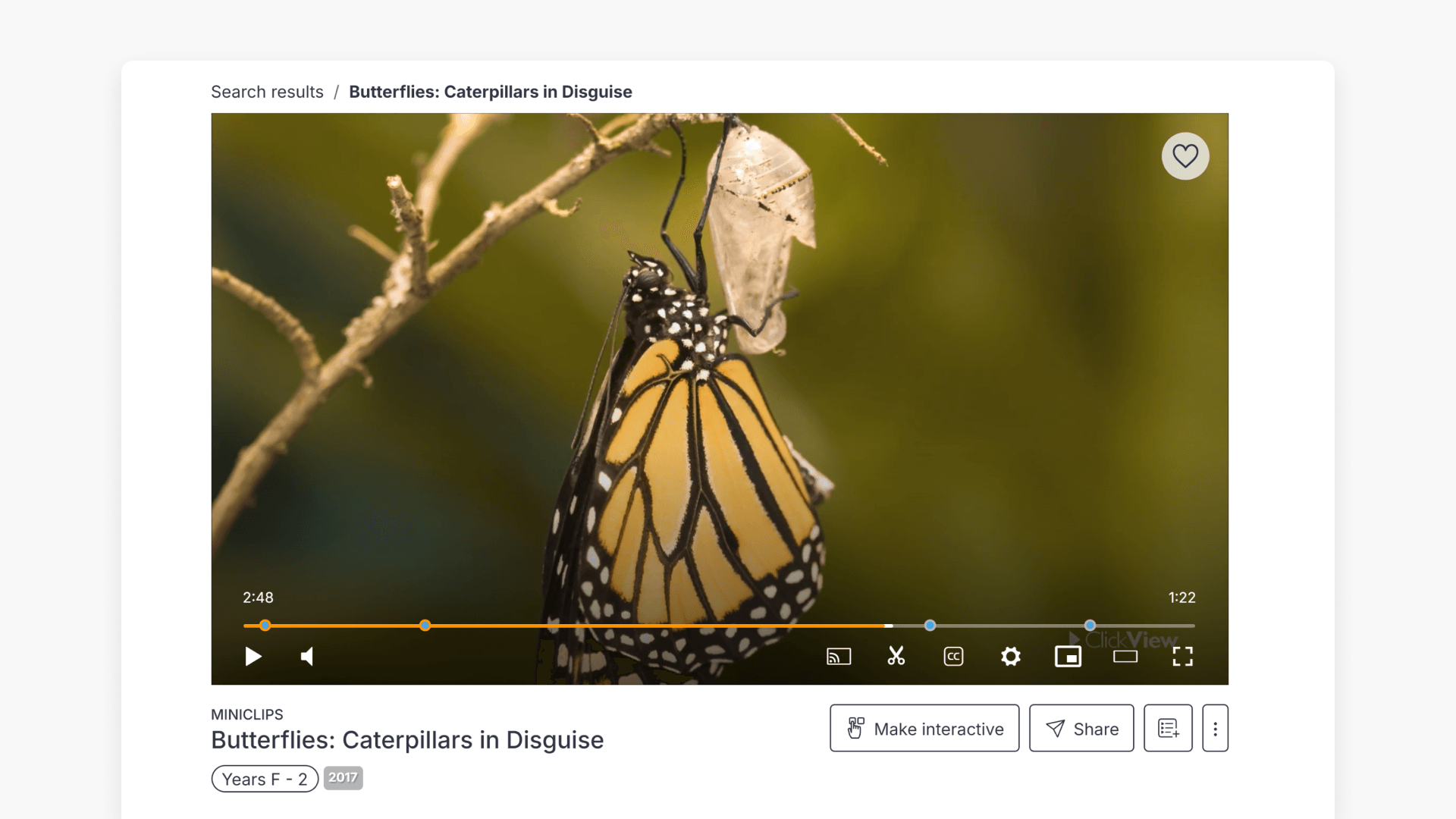Click the Years F - 2 tag
Viewport: 1456px width, 819px height.
265,779
